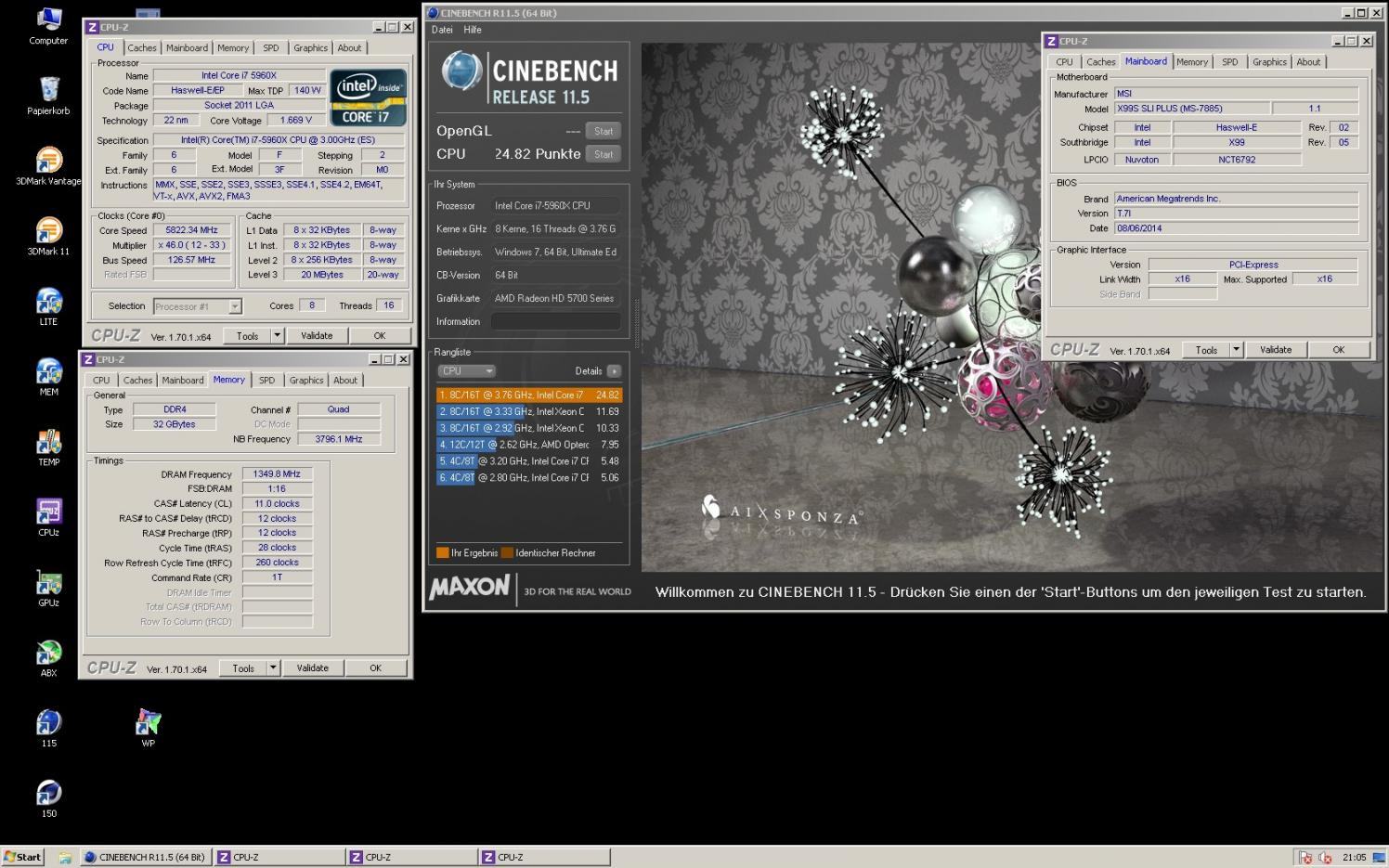1389x868 pixels.
Task: Switch to Caches tab in top-left CPU-Z
Action: tap(141, 47)
